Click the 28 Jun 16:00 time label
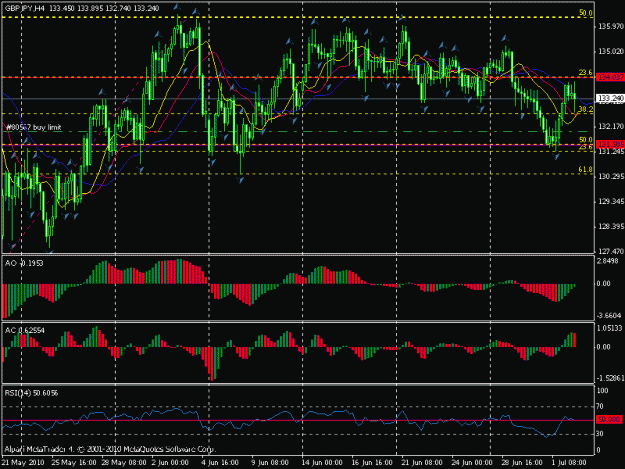 click(x=521, y=463)
